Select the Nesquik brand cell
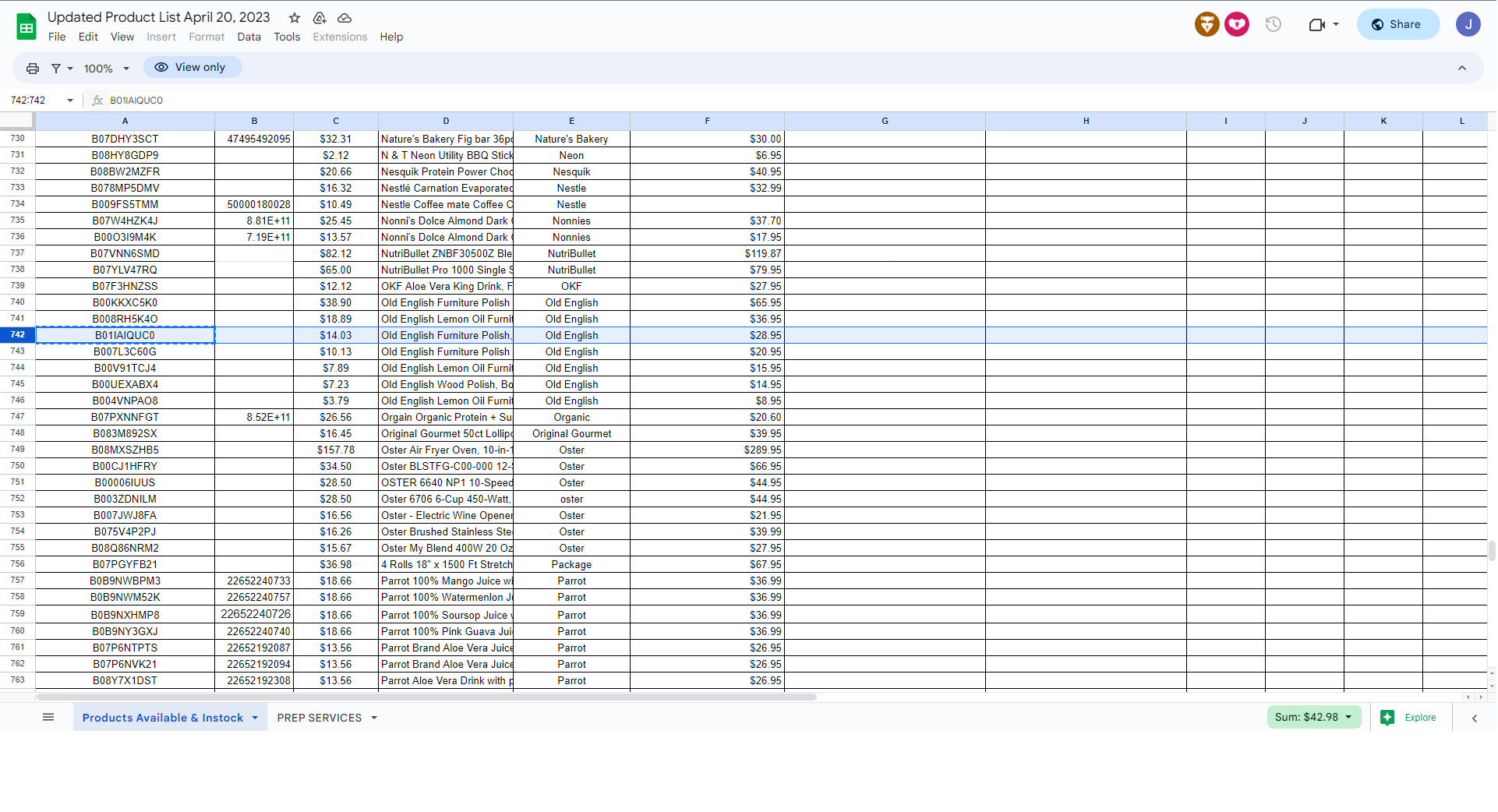Image resolution: width=1498 pixels, height=812 pixels. click(x=571, y=171)
